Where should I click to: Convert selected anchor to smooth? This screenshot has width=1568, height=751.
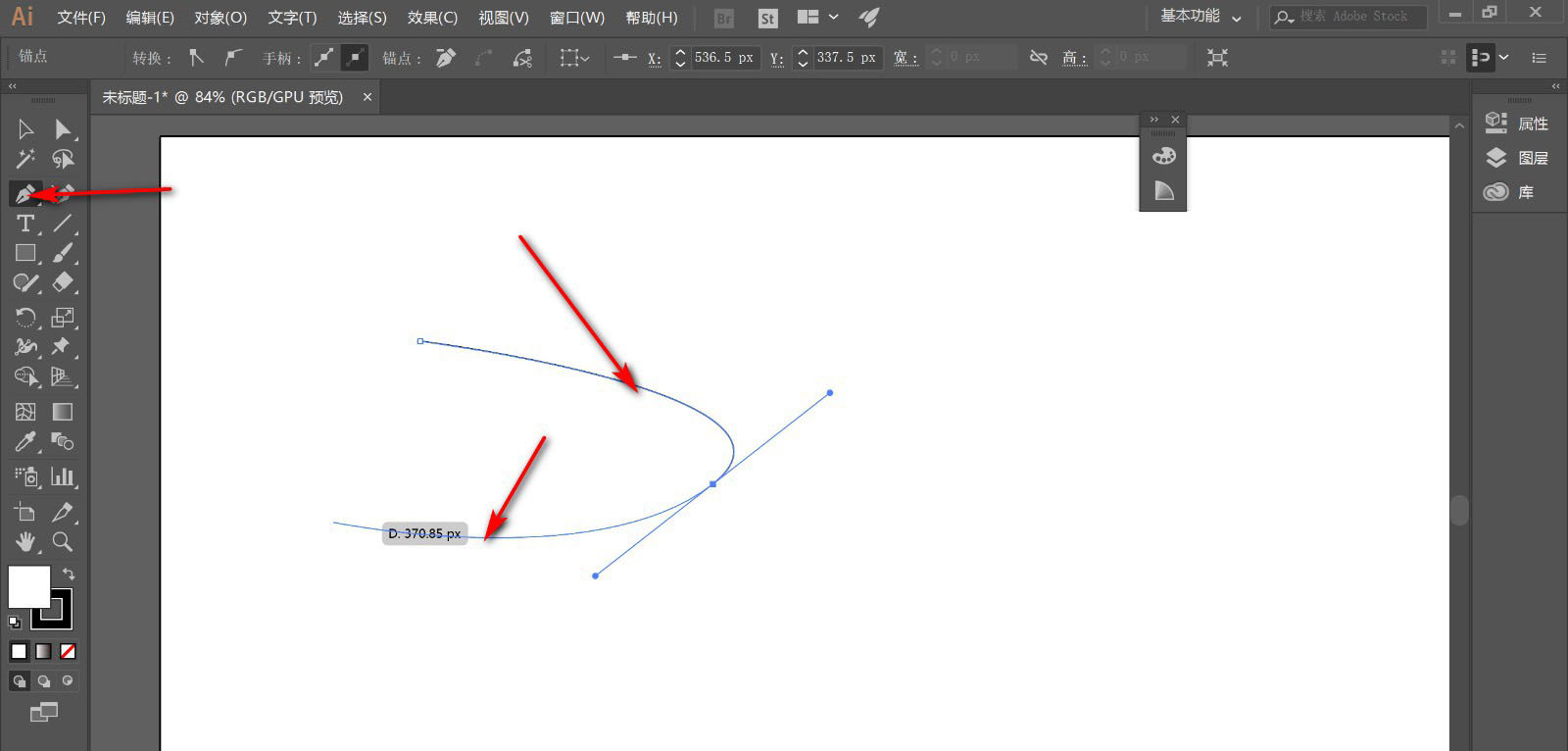[232, 57]
